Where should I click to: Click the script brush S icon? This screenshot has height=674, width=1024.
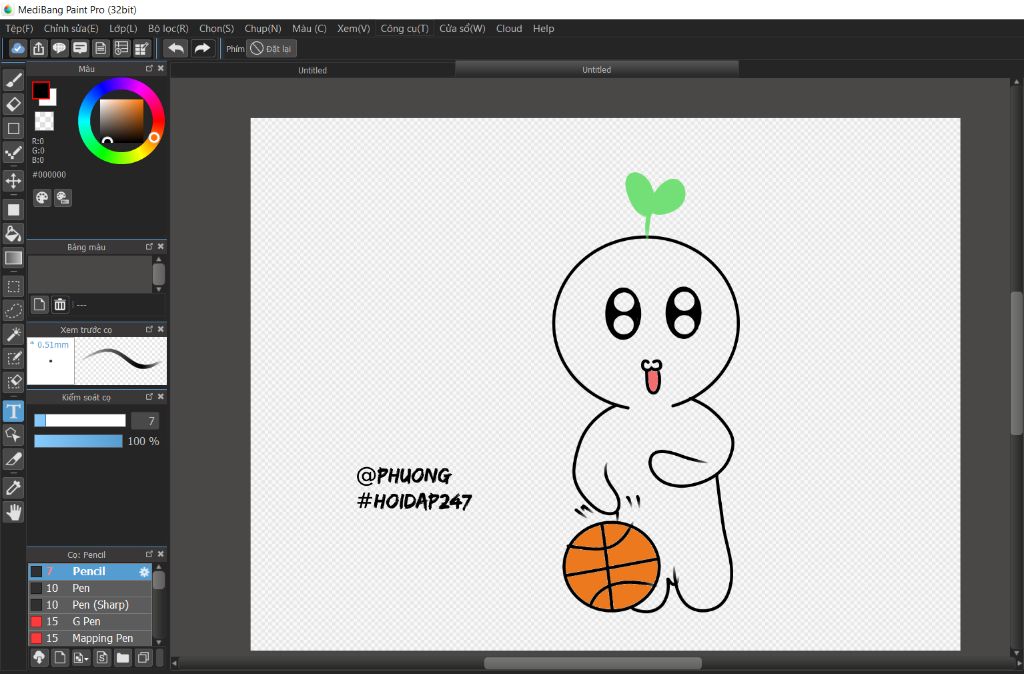tap(102, 657)
